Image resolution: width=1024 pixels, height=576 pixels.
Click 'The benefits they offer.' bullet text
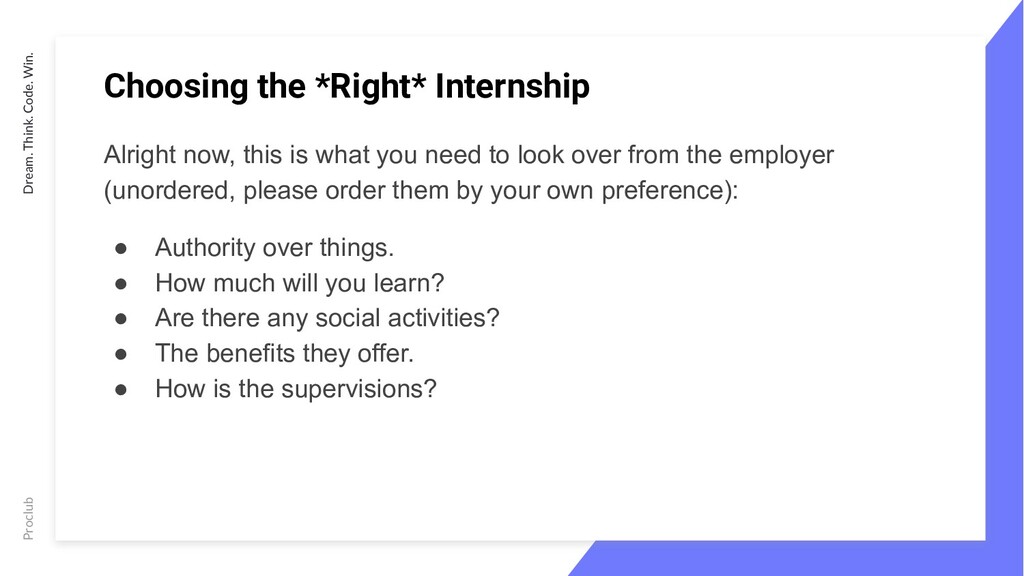click(x=284, y=353)
